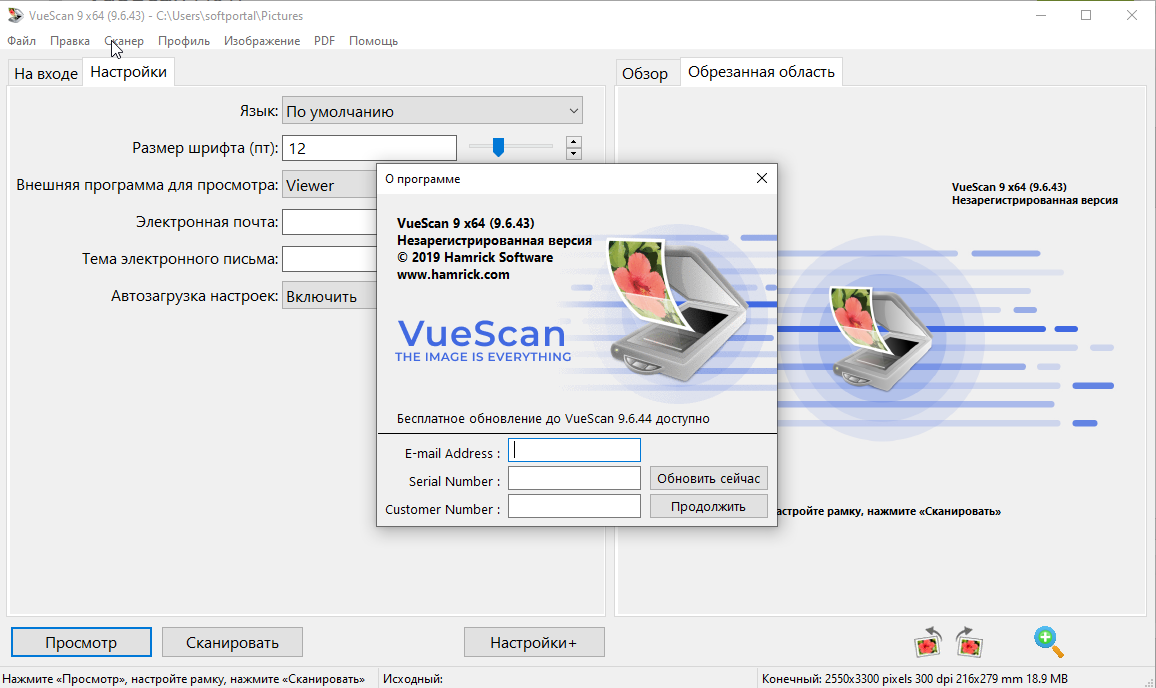Click the Конечный output size status text
Screen dimensions: 1156x688
point(914,678)
